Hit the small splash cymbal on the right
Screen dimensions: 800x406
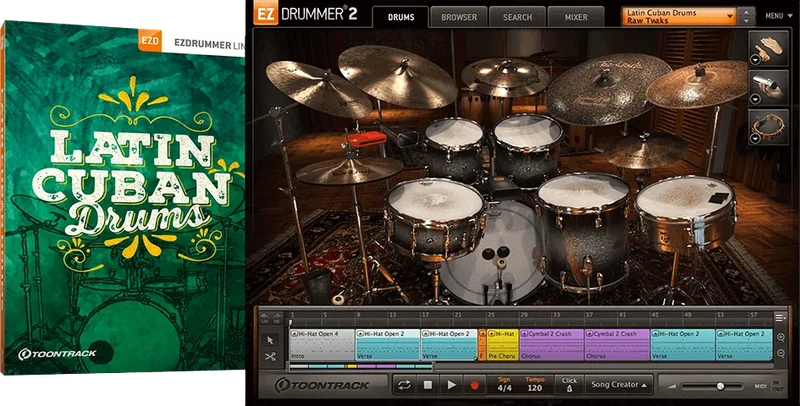point(645,149)
